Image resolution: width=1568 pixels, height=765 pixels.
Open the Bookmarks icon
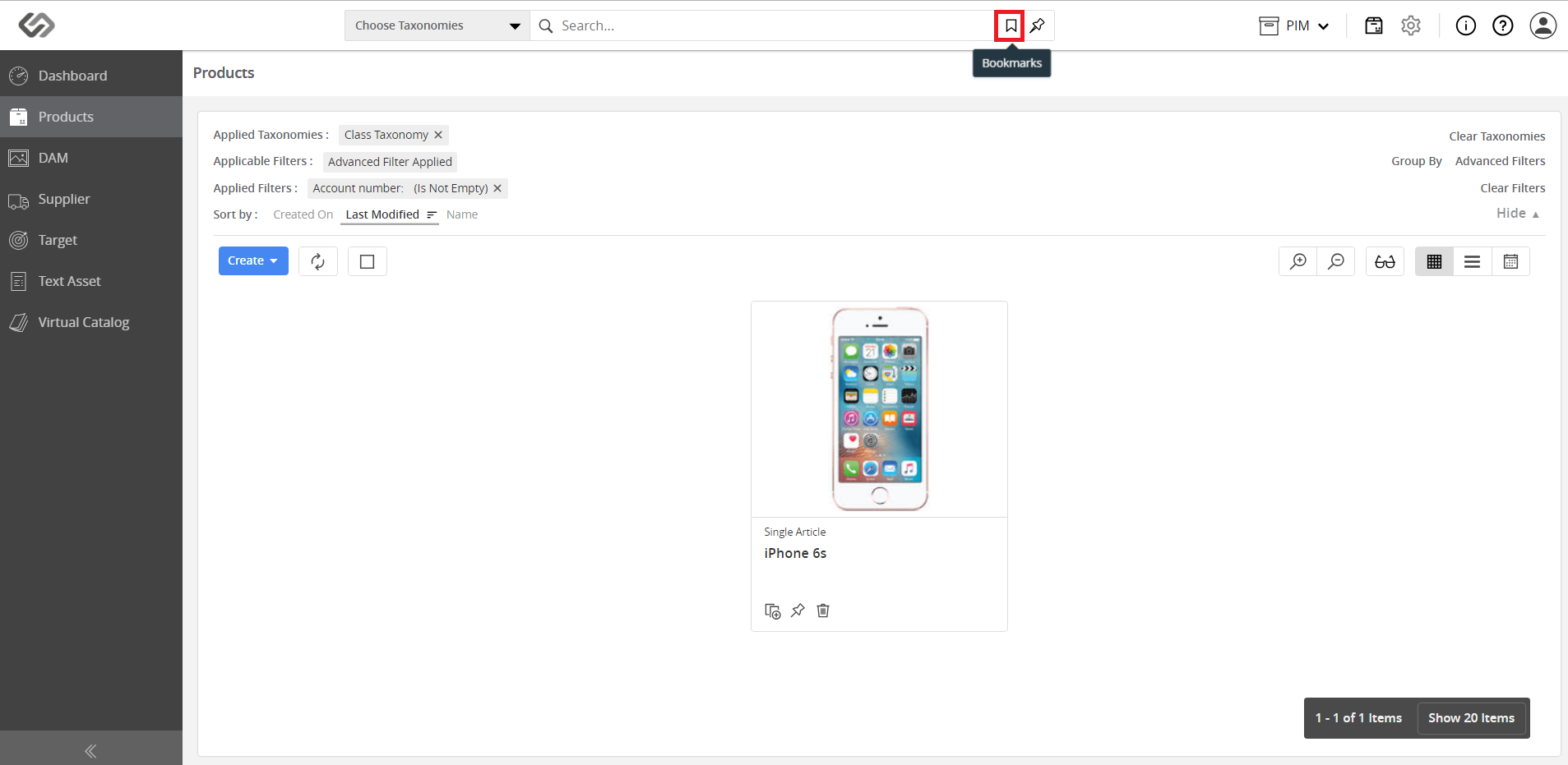click(x=1011, y=25)
